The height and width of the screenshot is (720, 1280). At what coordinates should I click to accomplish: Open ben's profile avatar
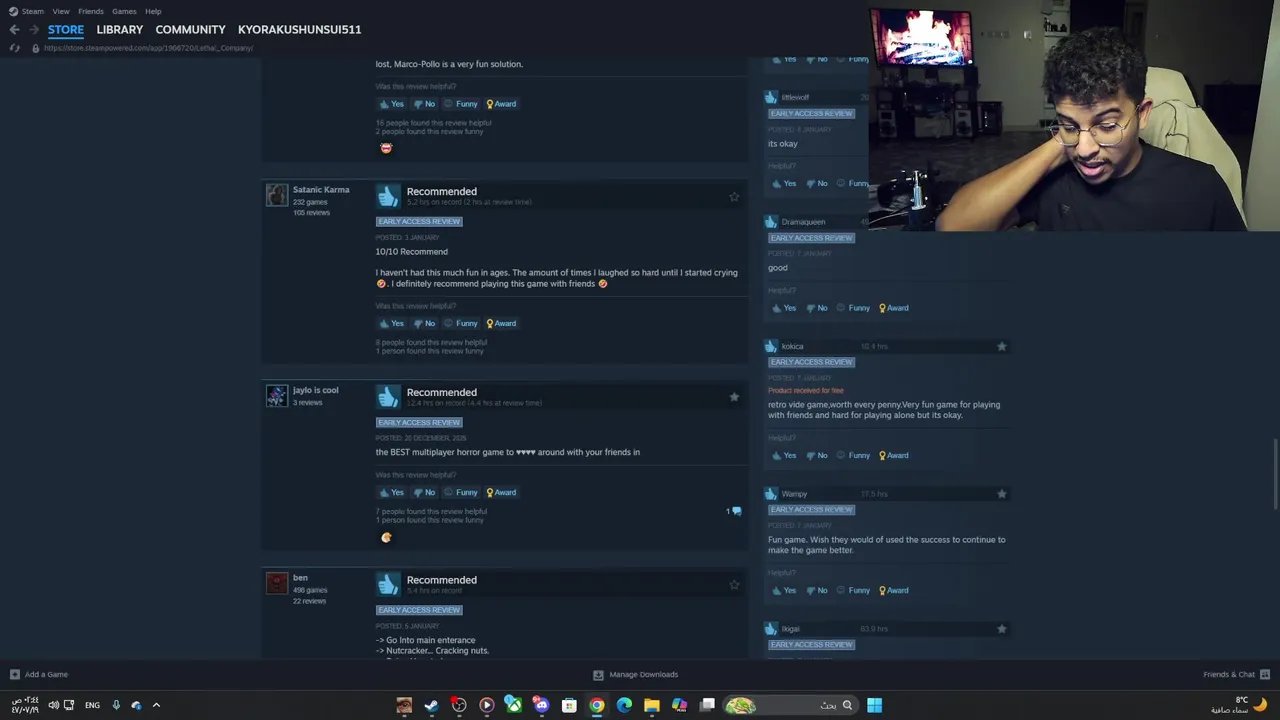[276, 583]
